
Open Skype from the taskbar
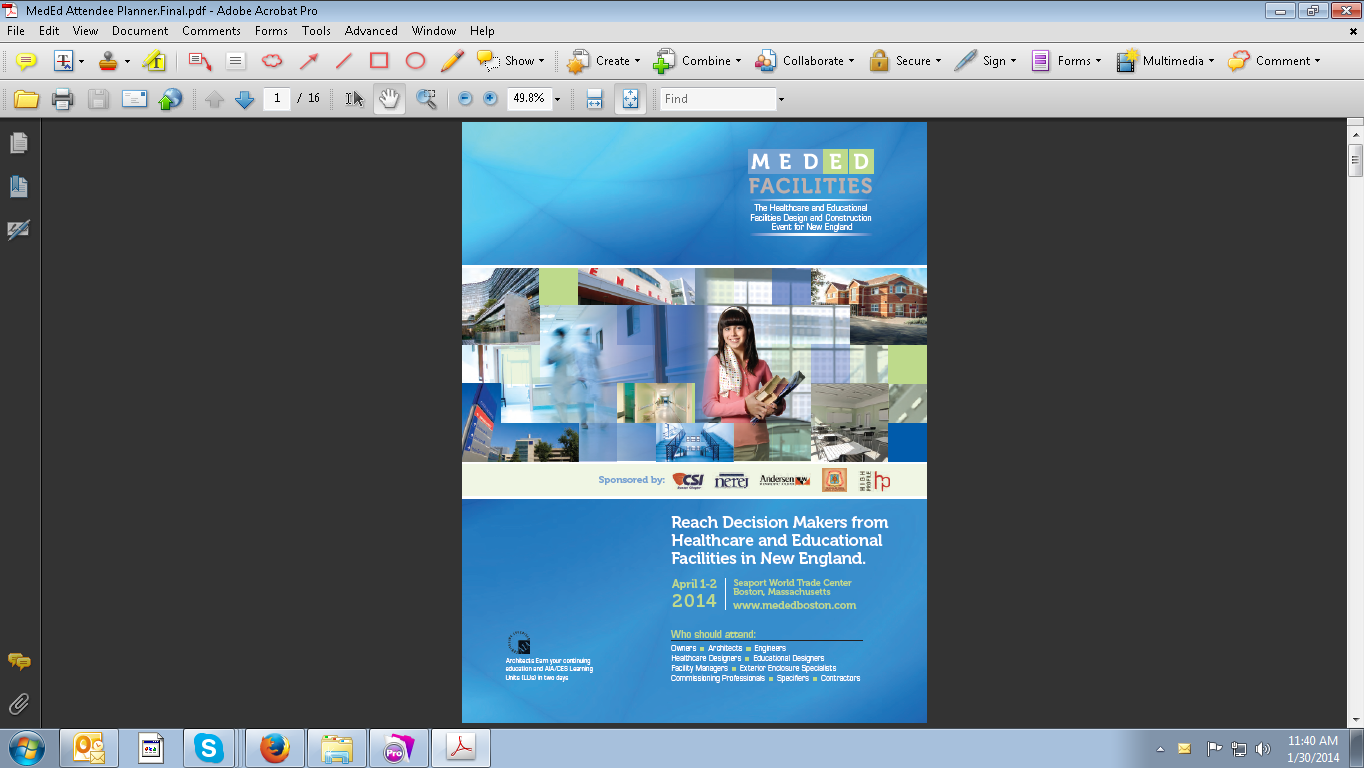[209, 748]
